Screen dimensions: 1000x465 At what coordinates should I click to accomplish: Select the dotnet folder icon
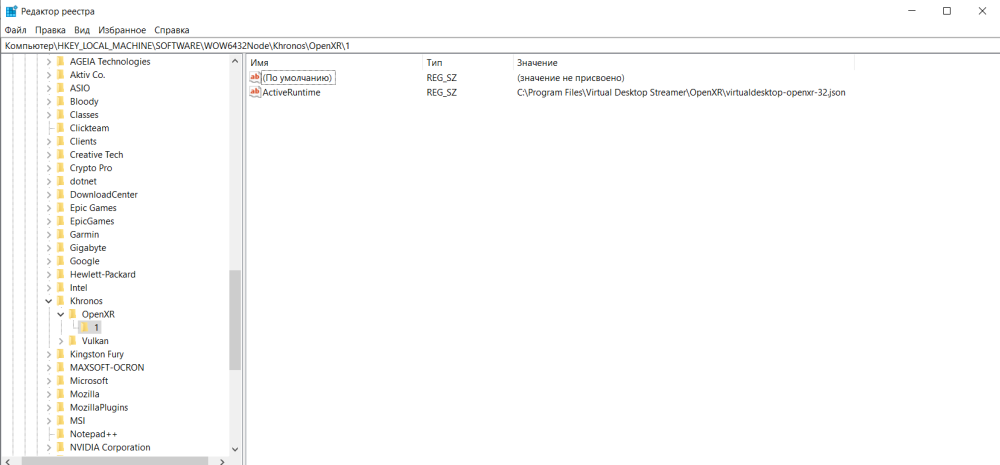61,181
